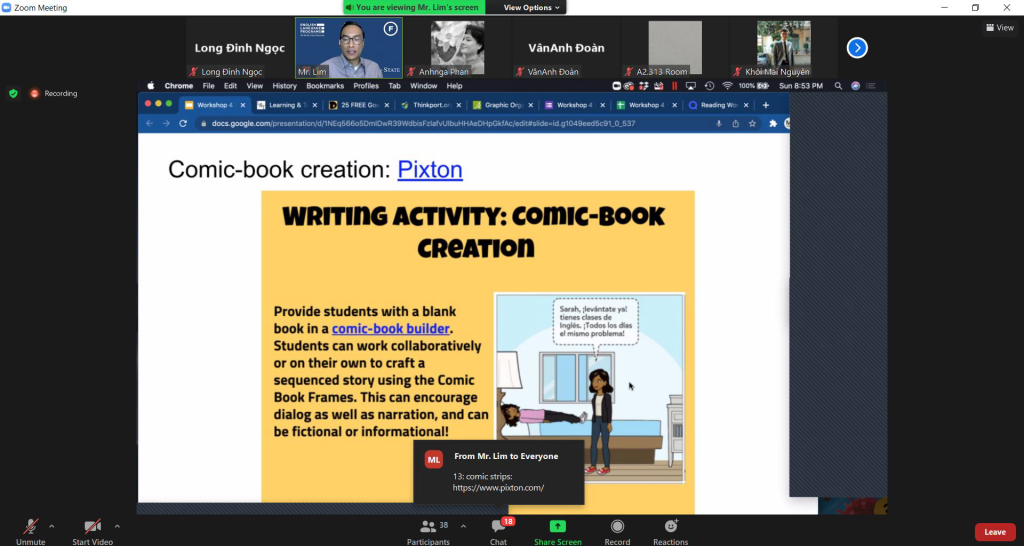Screen dimensions: 1024x546
Task: Open the File menu in shared screen
Action: (208, 86)
